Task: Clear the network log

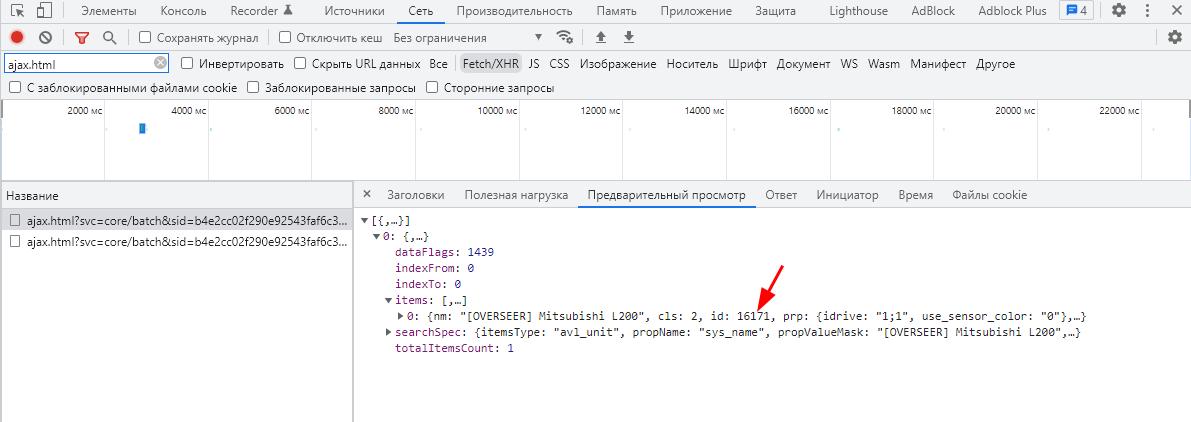Action: pyautogui.click(x=46, y=37)
